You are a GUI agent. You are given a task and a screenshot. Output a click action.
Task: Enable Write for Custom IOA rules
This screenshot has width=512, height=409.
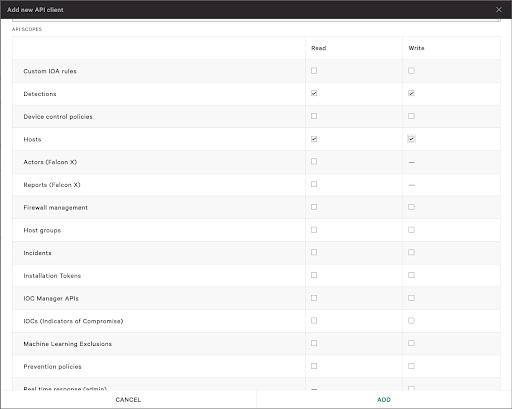click(411, 71)
